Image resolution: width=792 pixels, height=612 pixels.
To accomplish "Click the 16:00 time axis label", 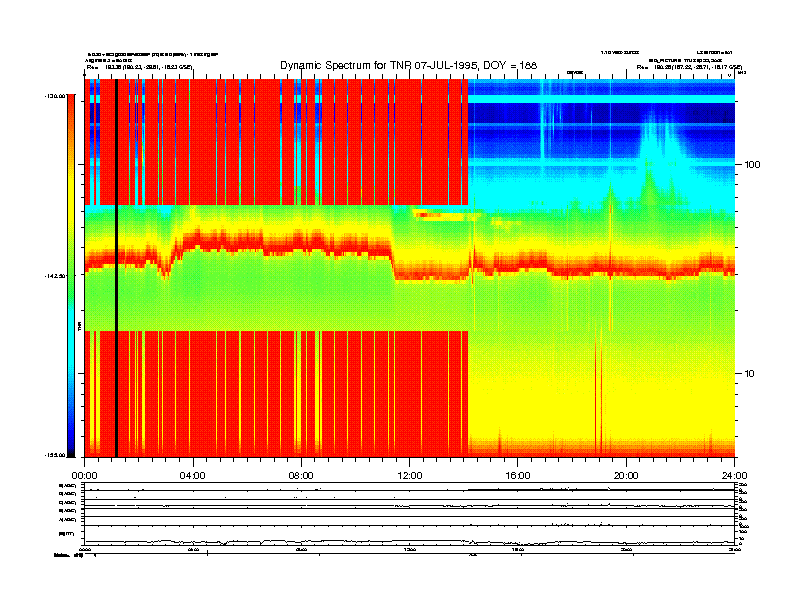I will pyautogui.click(x=518, y=476).
